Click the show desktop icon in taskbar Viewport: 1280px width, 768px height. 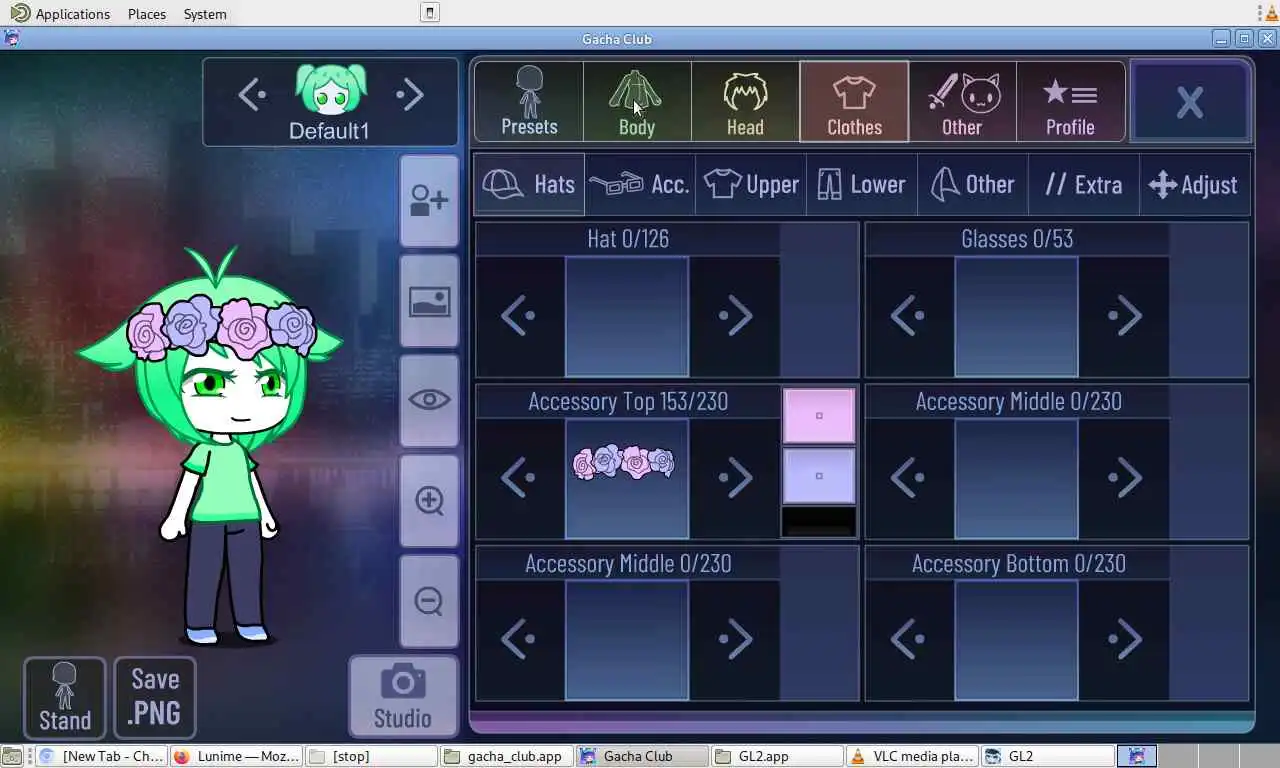click(x=11, y=756)
